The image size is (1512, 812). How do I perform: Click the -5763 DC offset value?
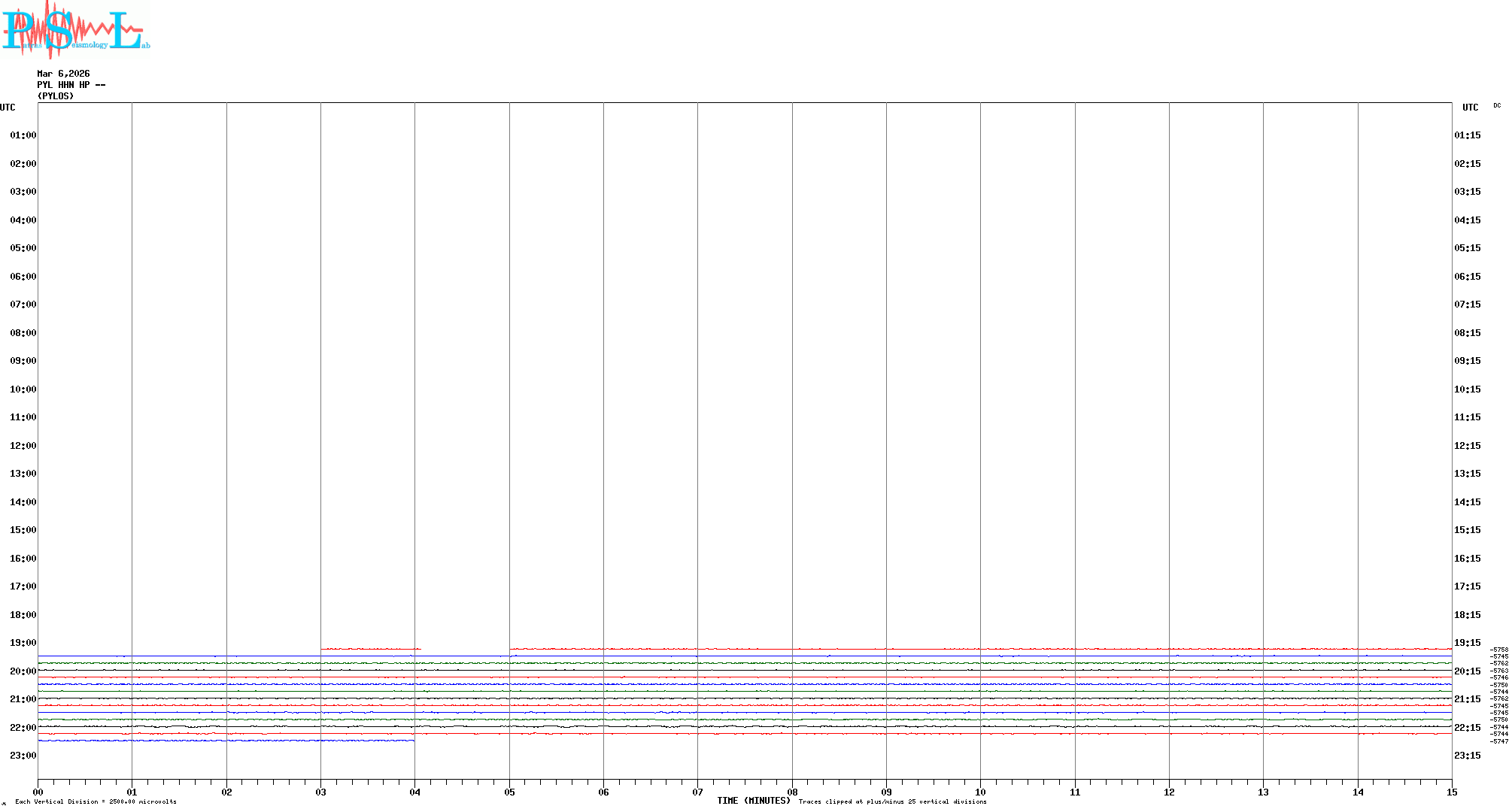pos(1499,671)
